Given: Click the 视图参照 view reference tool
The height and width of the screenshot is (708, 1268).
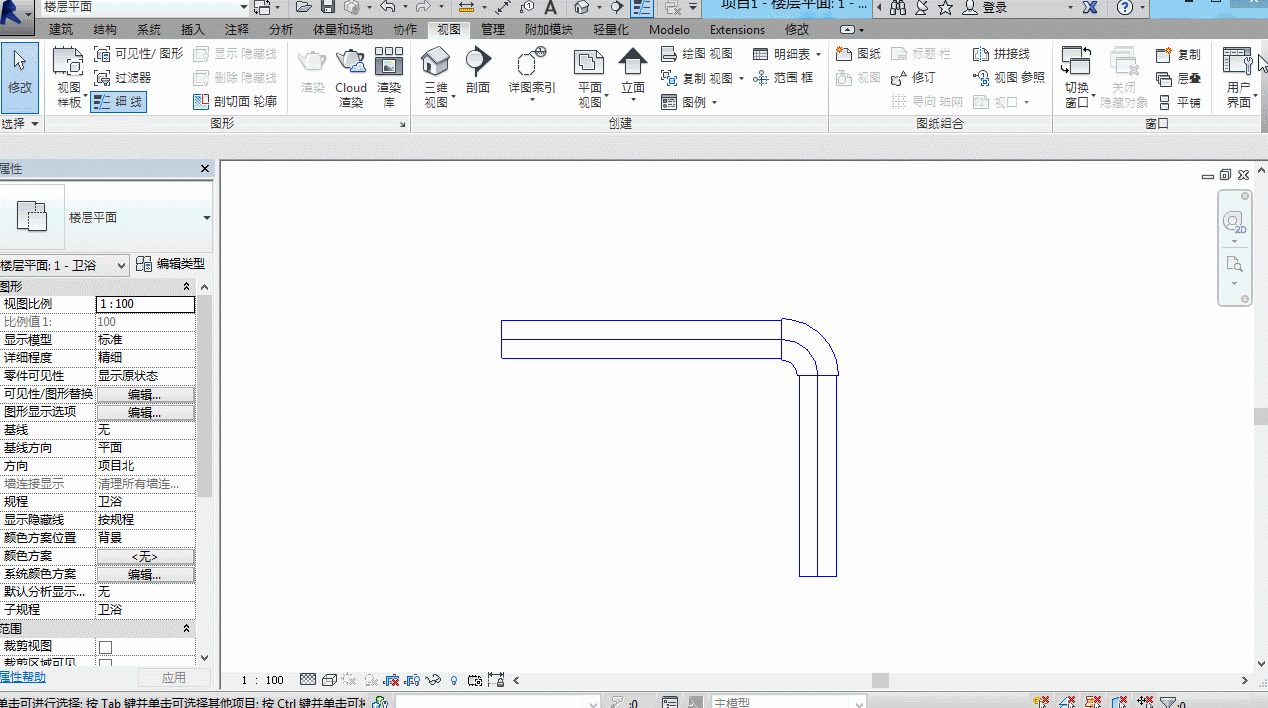Looking at the screenshot, I should pos(1008,77).
